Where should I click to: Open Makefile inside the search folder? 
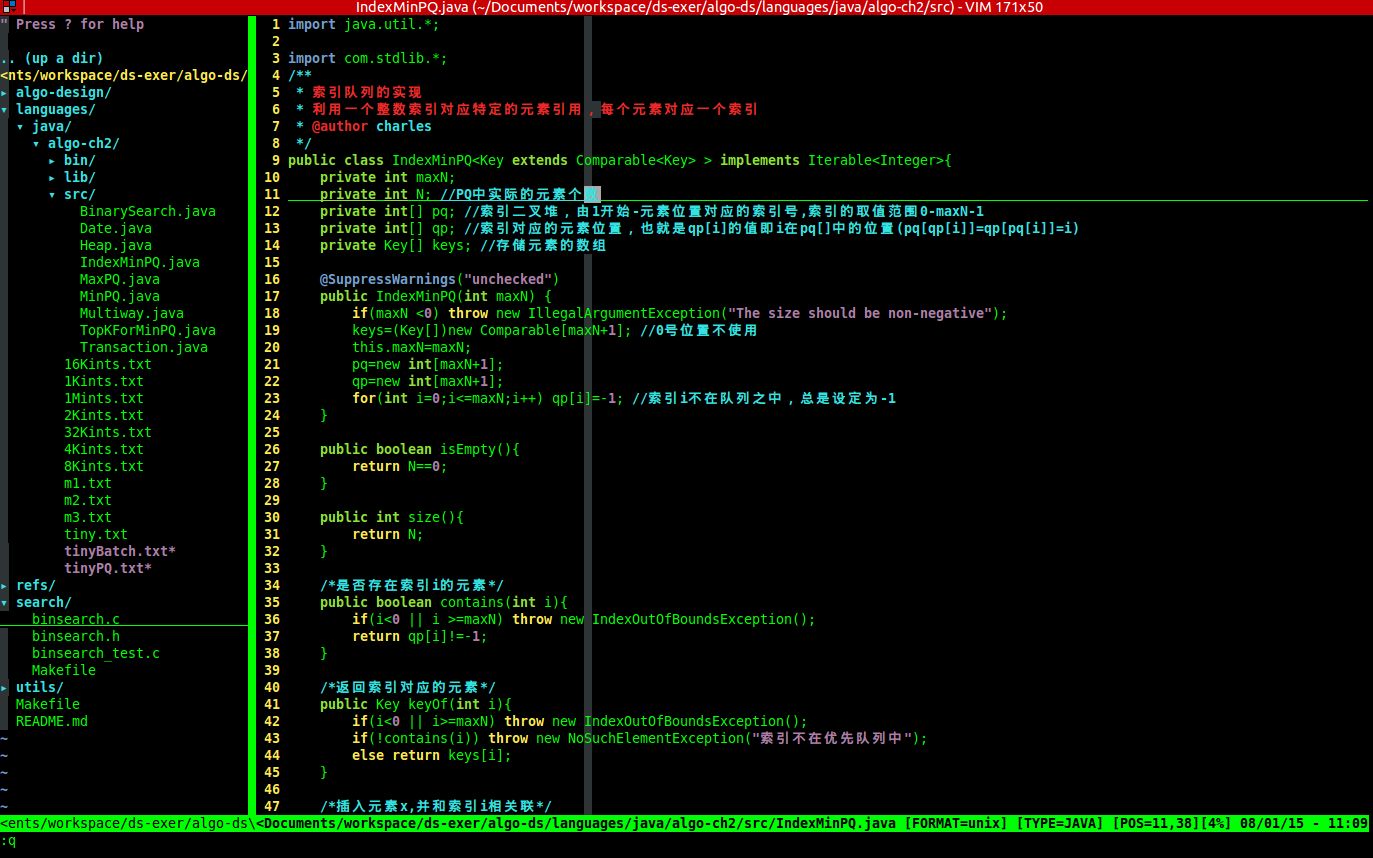pyautogui.click(x=63, y=671)
